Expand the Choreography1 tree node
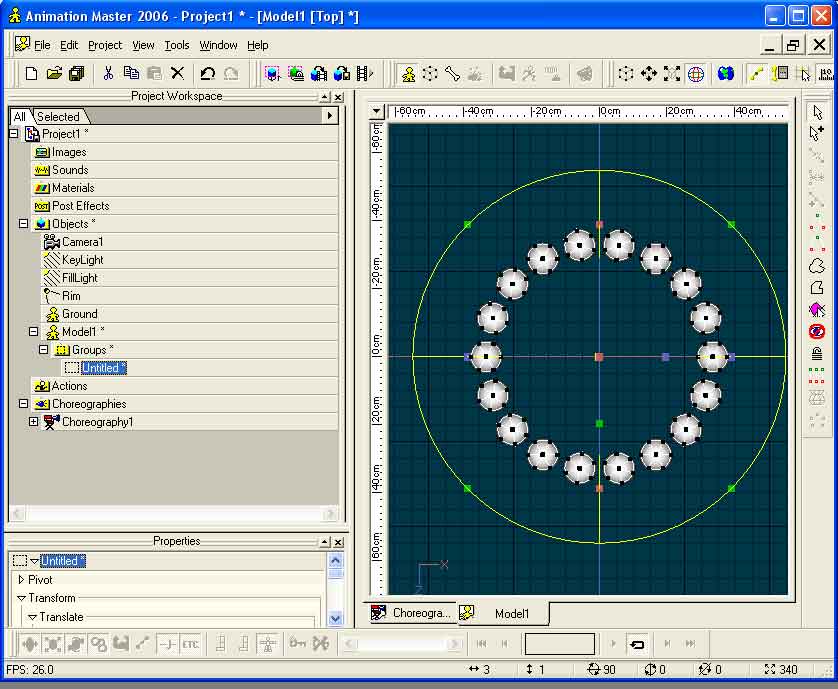The image size is (838, 689). pos(33,422)
